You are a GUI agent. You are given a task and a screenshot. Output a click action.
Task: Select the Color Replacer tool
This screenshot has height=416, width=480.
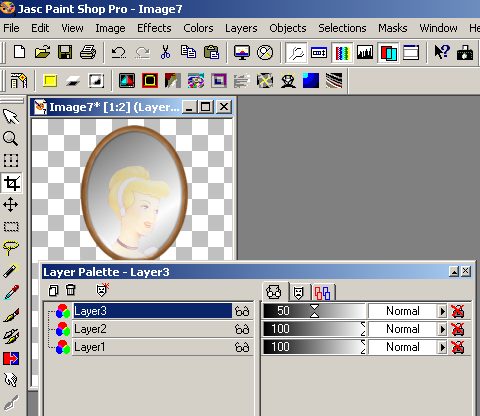11,359
